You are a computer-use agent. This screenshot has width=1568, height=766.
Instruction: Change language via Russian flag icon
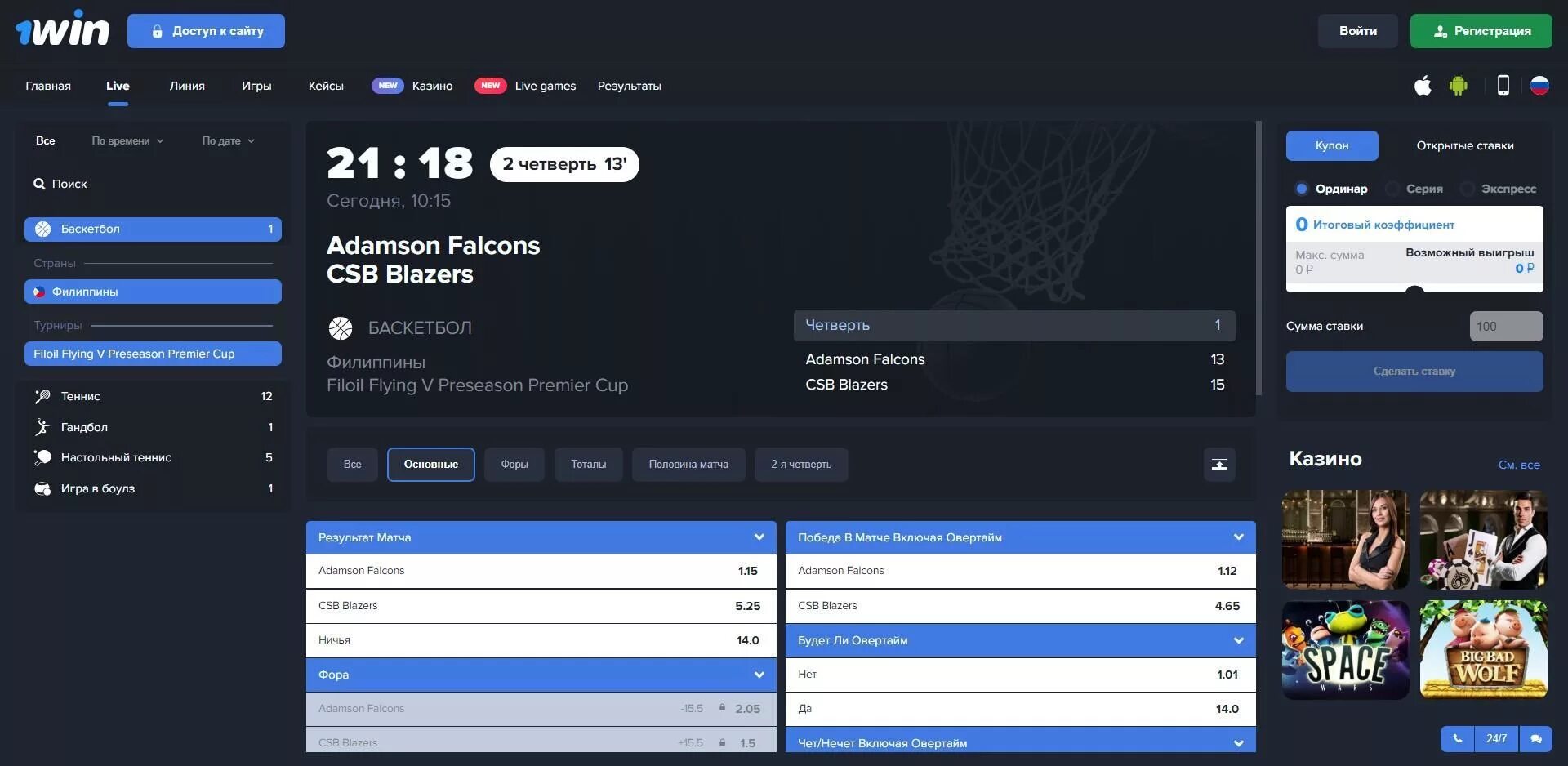(1539, 86)
